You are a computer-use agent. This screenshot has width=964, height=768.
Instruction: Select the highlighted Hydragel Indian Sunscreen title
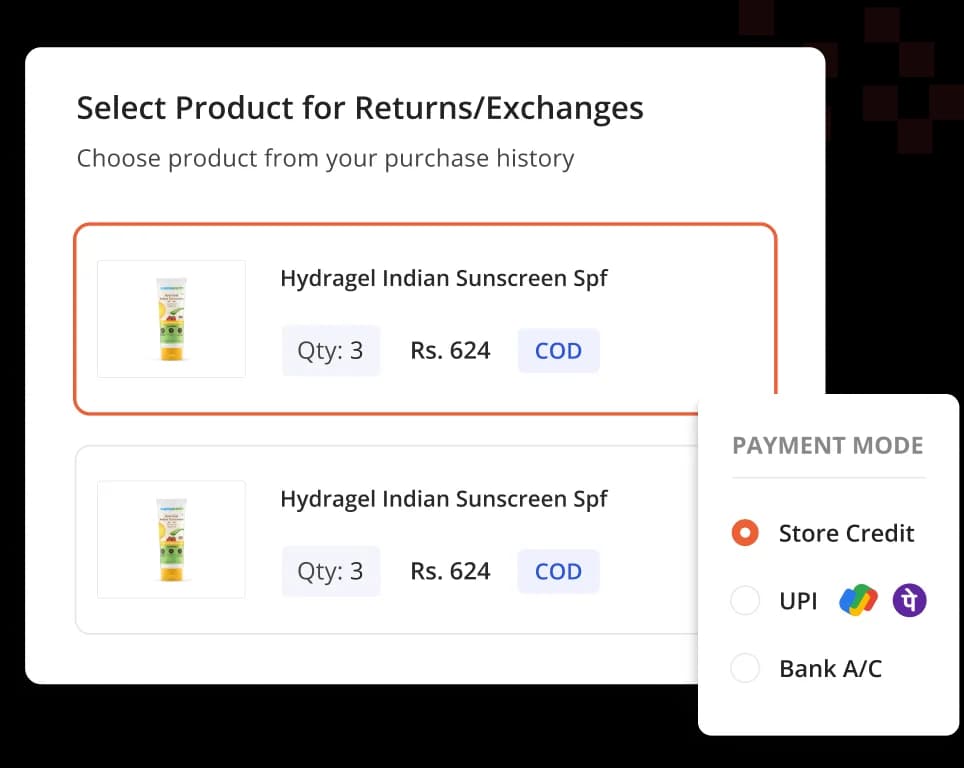444,279
